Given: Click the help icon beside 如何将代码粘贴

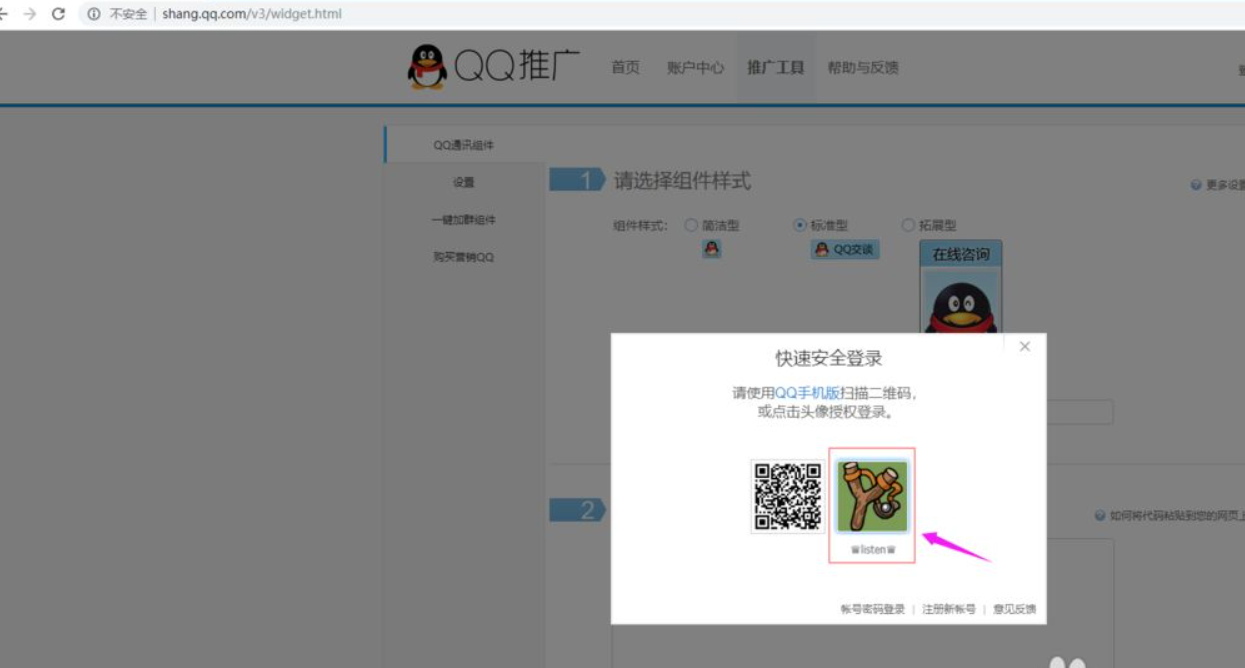Looking at the screenshot, I should [x=1100, y=516].
